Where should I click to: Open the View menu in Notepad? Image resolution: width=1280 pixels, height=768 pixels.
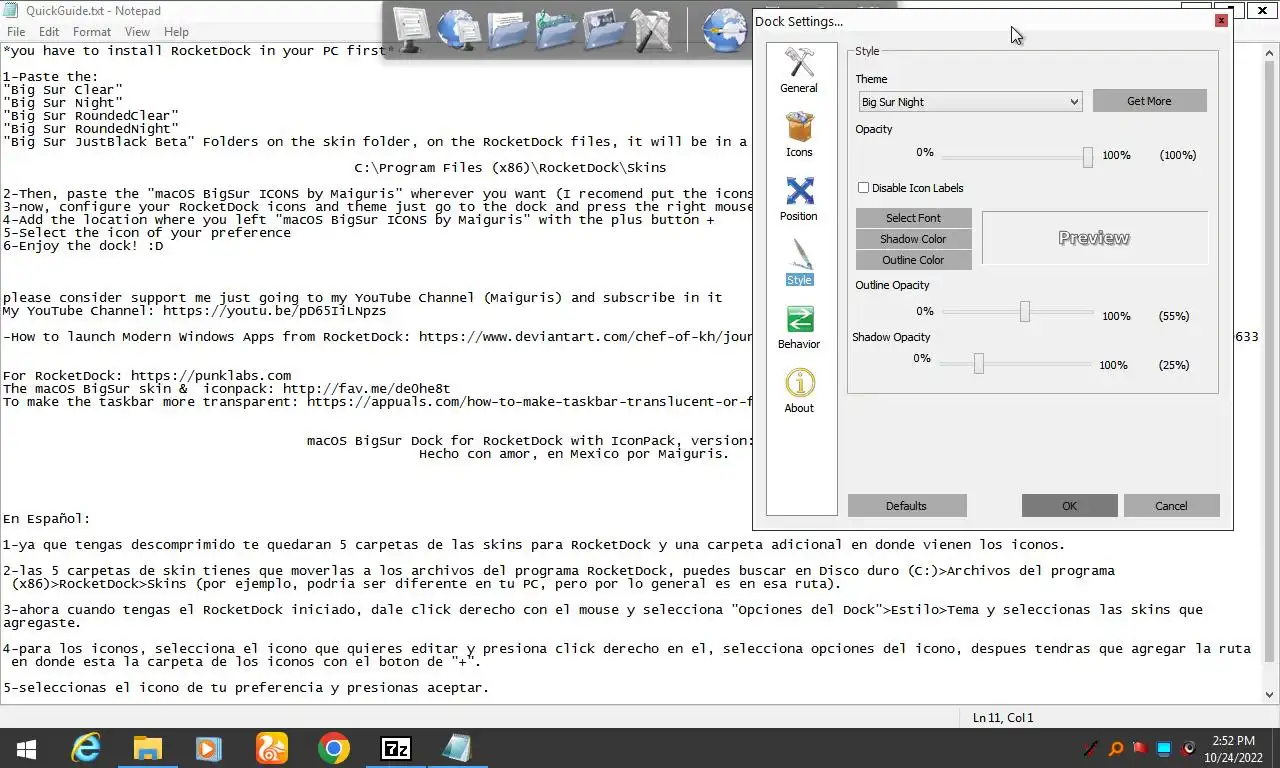[x=137, y=32]
